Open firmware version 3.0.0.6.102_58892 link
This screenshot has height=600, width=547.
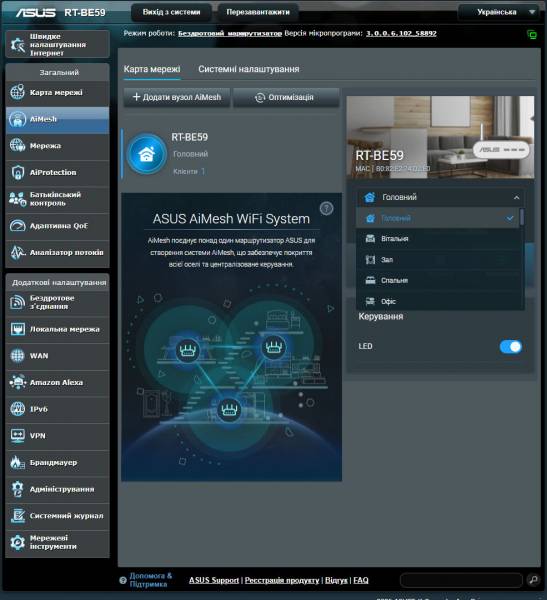click(401, 33)
